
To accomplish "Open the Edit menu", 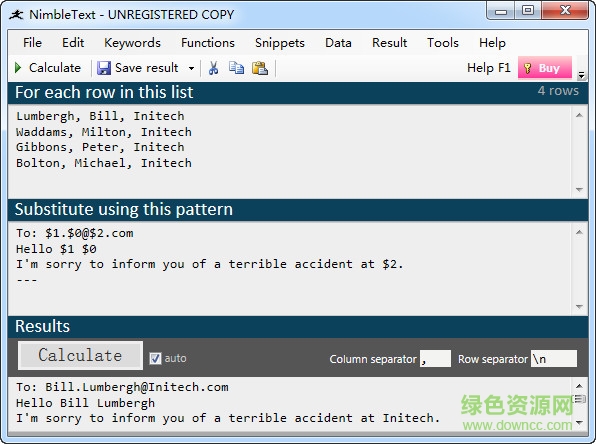I will click(x=73, y=43).
